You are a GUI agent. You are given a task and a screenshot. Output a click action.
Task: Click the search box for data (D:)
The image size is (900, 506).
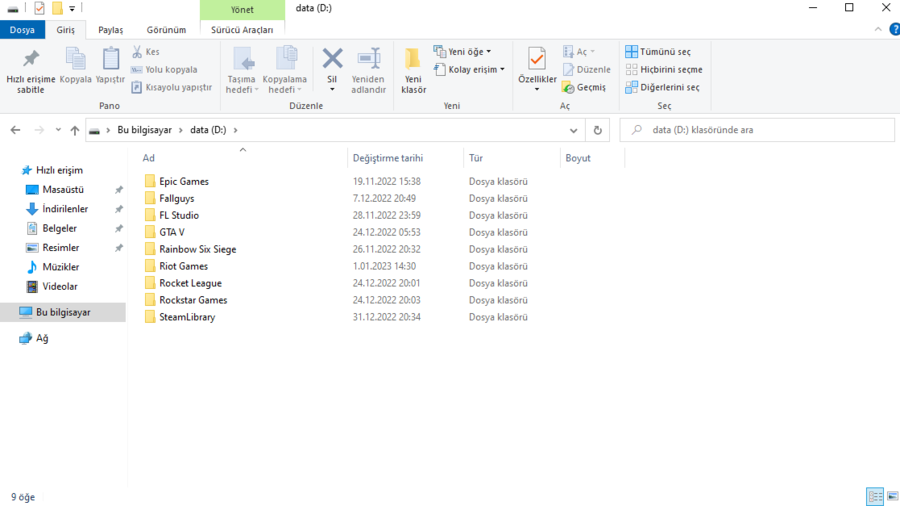(757, 130)
